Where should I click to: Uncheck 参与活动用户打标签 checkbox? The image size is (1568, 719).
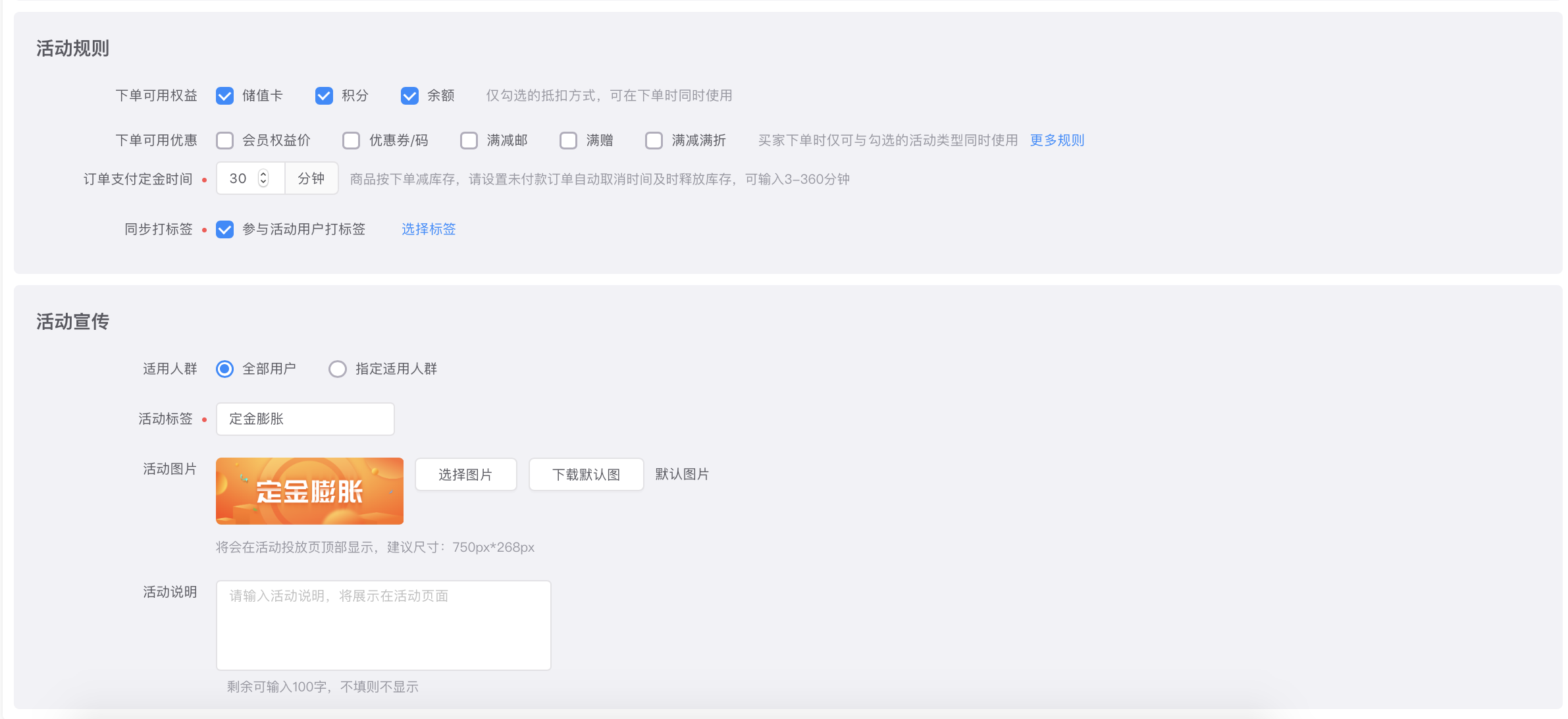coord(224,230)
